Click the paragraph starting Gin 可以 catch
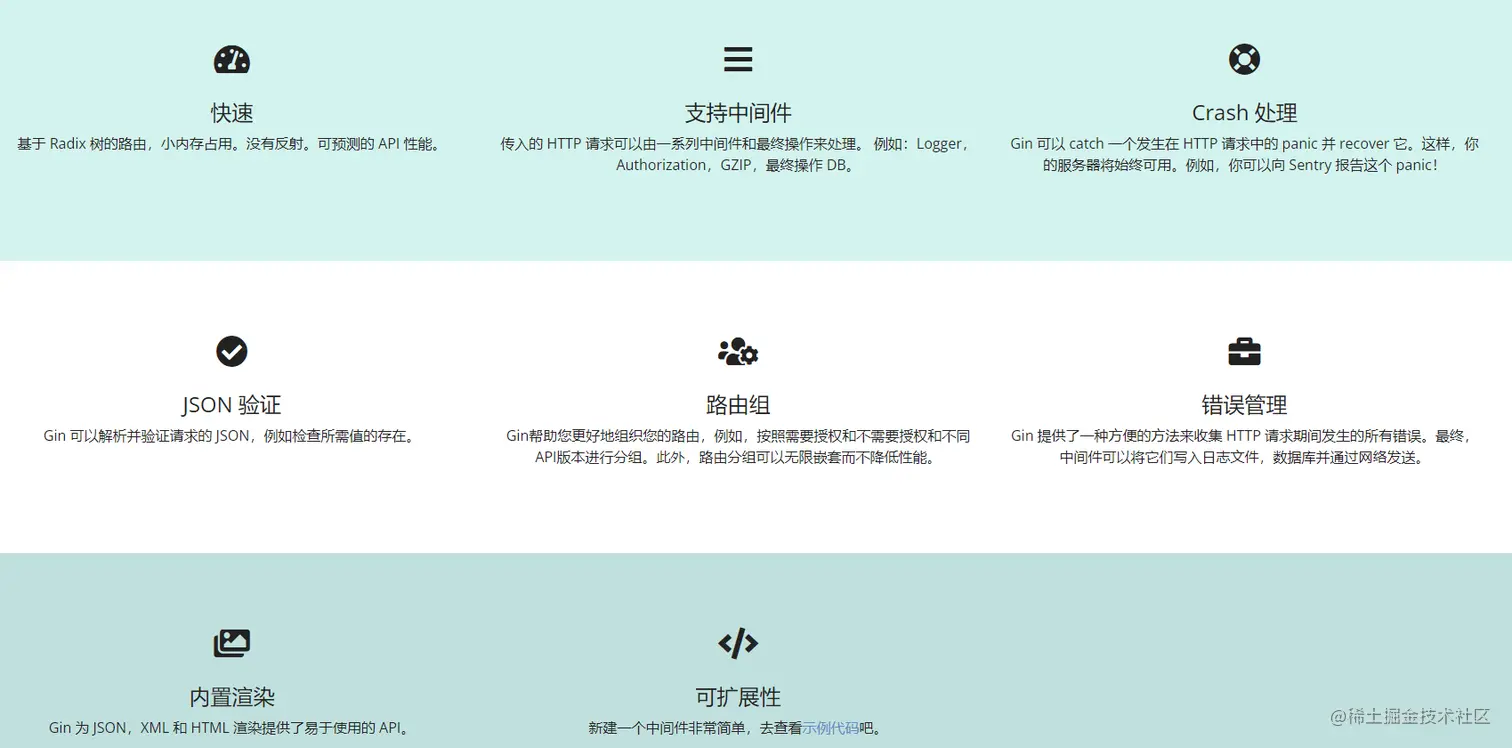The height and width of the screenshot is (748, 1512). 1244,154
